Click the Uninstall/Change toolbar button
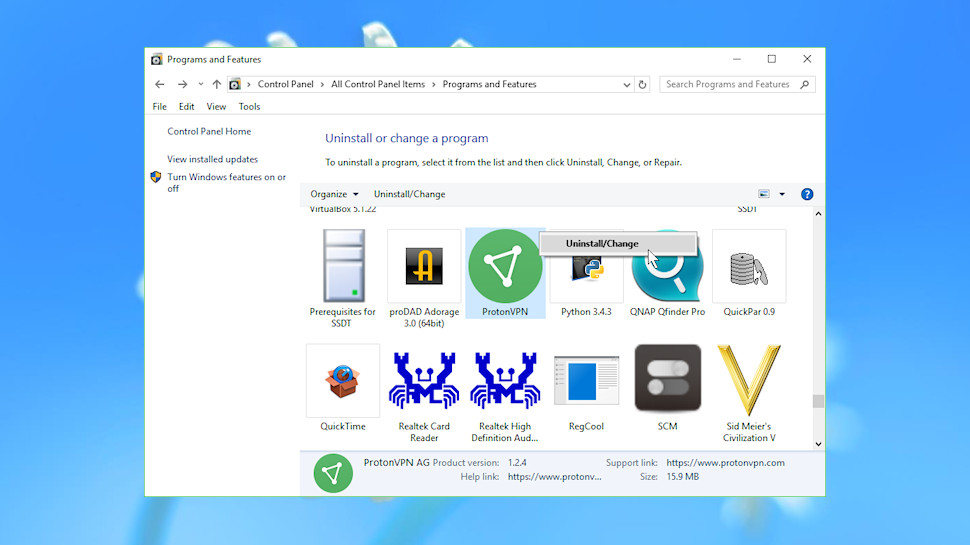The width and height of the screenshot is (970, 545). (x=409, y=194)
